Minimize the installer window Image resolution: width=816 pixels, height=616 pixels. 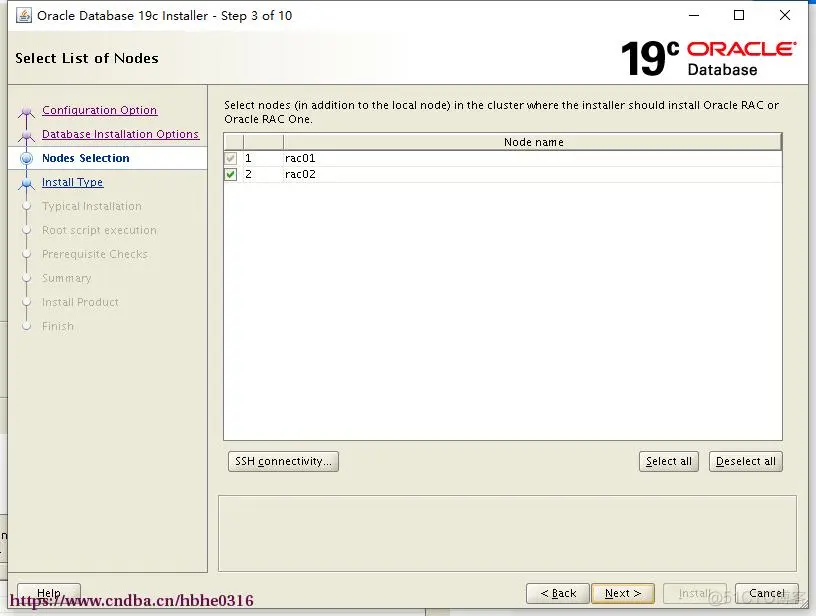[694, 16]
